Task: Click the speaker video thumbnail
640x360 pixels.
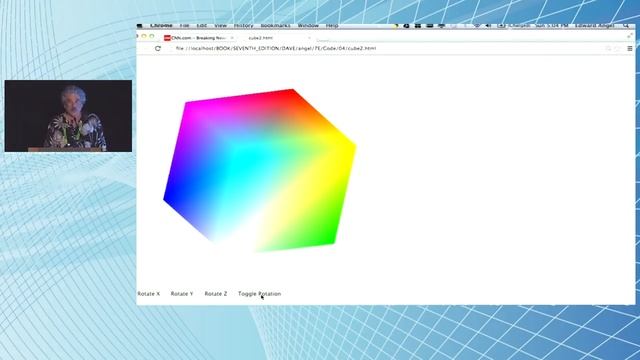Action: [x=68, y=116]
